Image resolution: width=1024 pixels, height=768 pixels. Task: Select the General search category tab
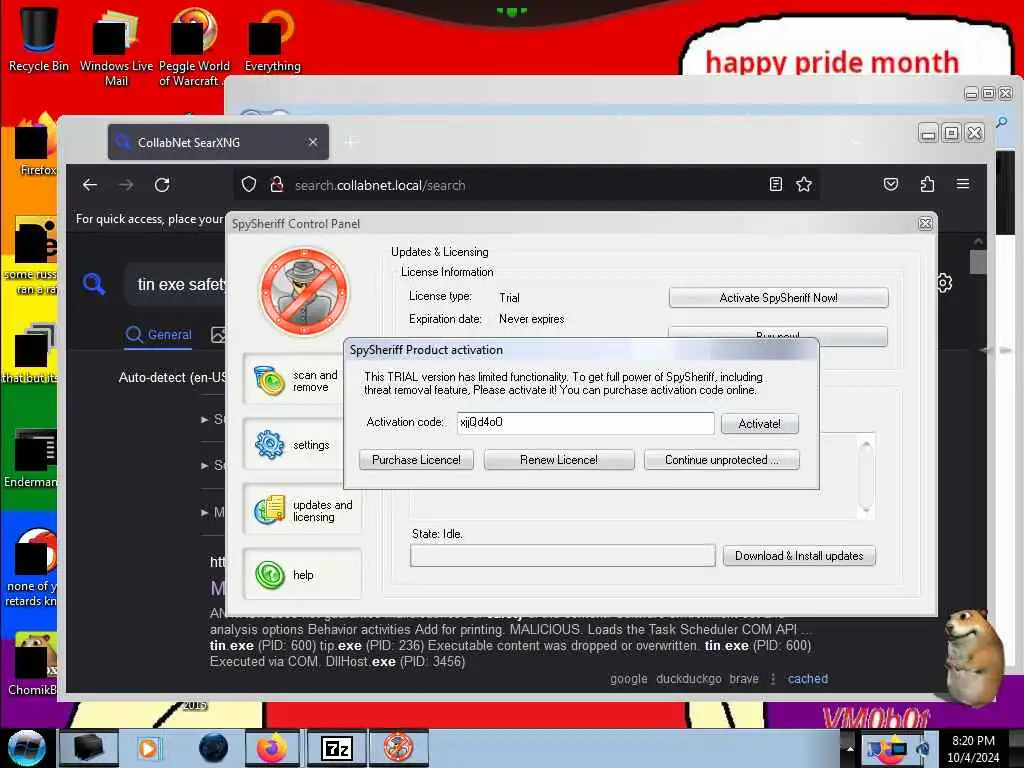click(159, 335)
